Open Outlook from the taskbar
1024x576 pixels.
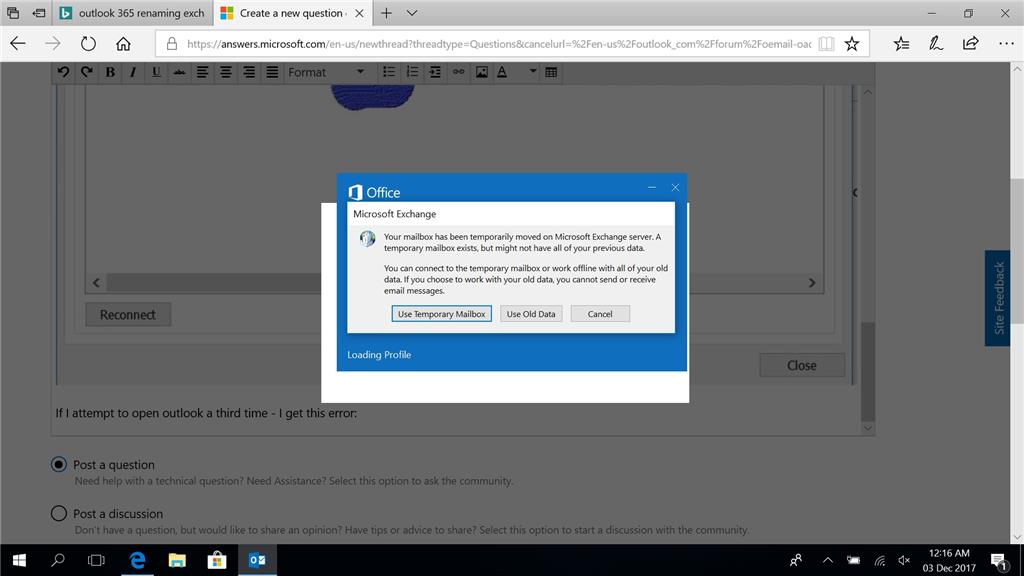(257, 560)
